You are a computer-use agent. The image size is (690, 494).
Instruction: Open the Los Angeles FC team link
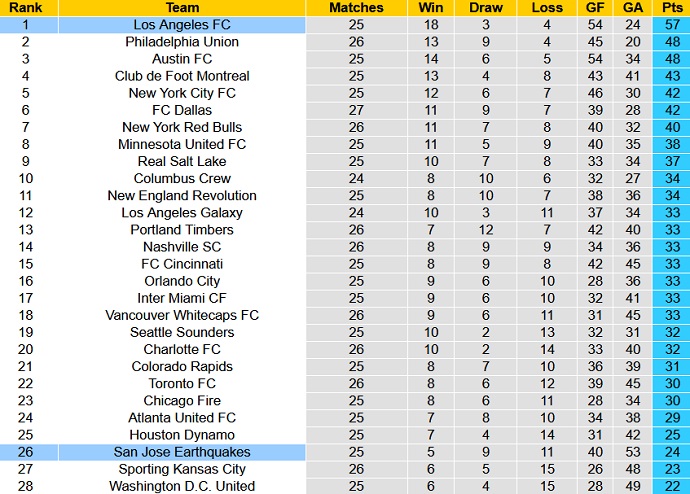tap(182, 25)
